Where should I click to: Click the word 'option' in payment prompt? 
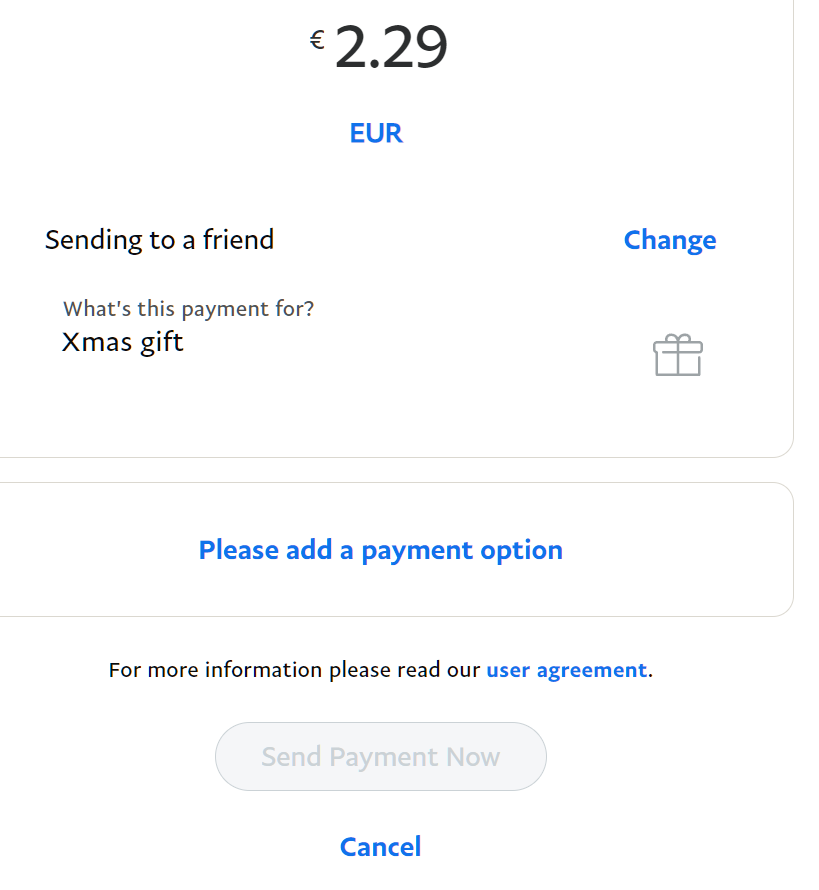(x=522, y=551)
